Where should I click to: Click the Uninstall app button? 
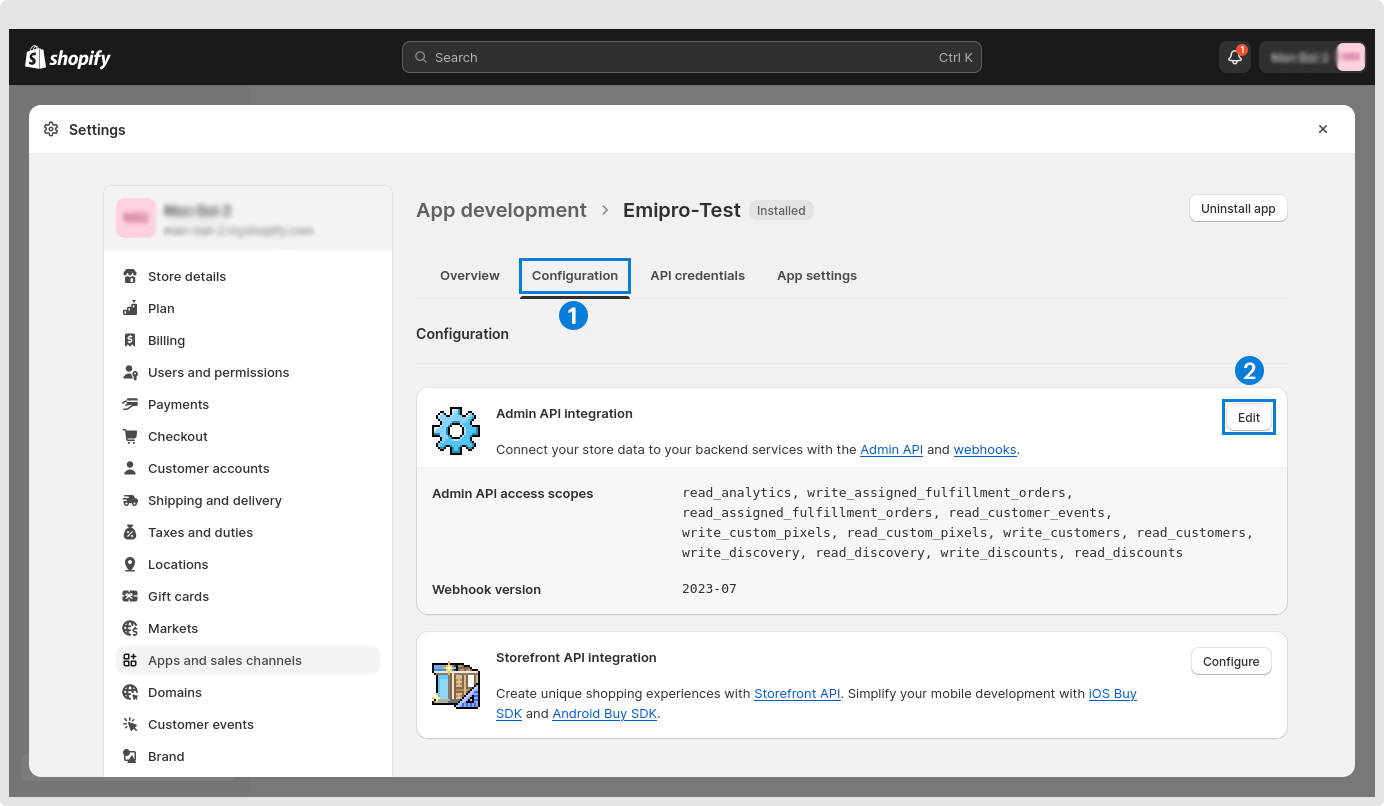coord(1238,209)
